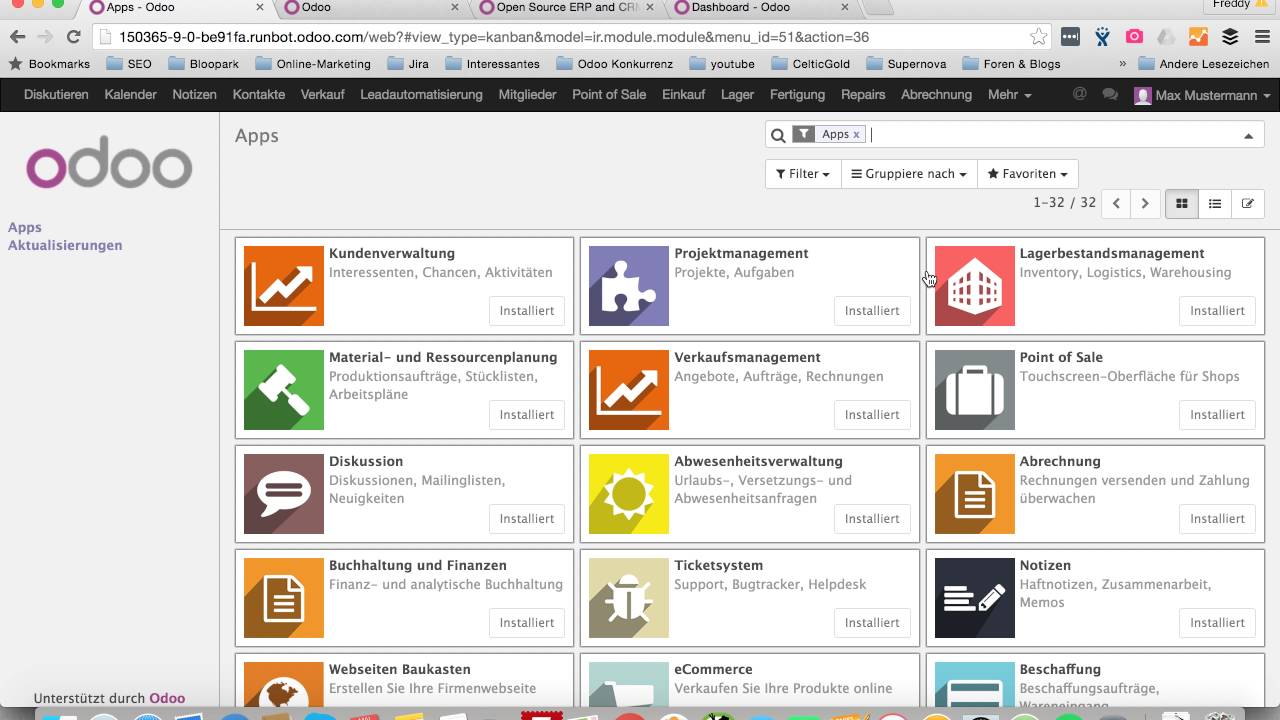Bookmark page with the star icon

pyautogui.click(x=1038, y=37)
